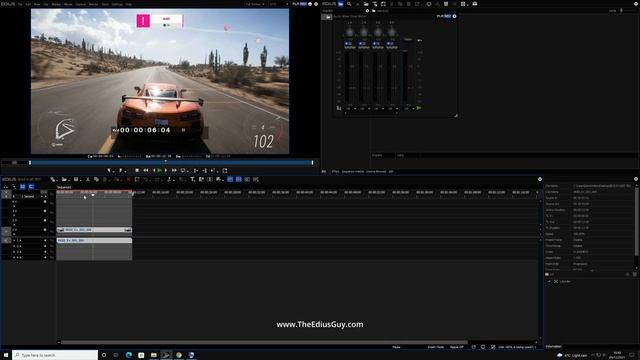Screen dimensions: 640x360
Task: Click the New Sequence icon on timeline toolbar
Action: coord(53,179)
